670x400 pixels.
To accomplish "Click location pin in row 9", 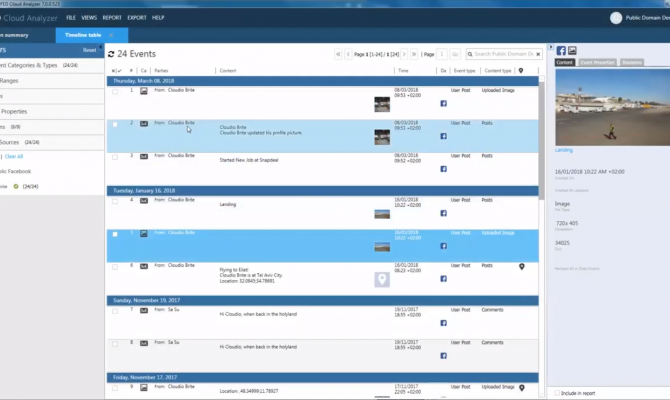I will (x=522, y=388).
